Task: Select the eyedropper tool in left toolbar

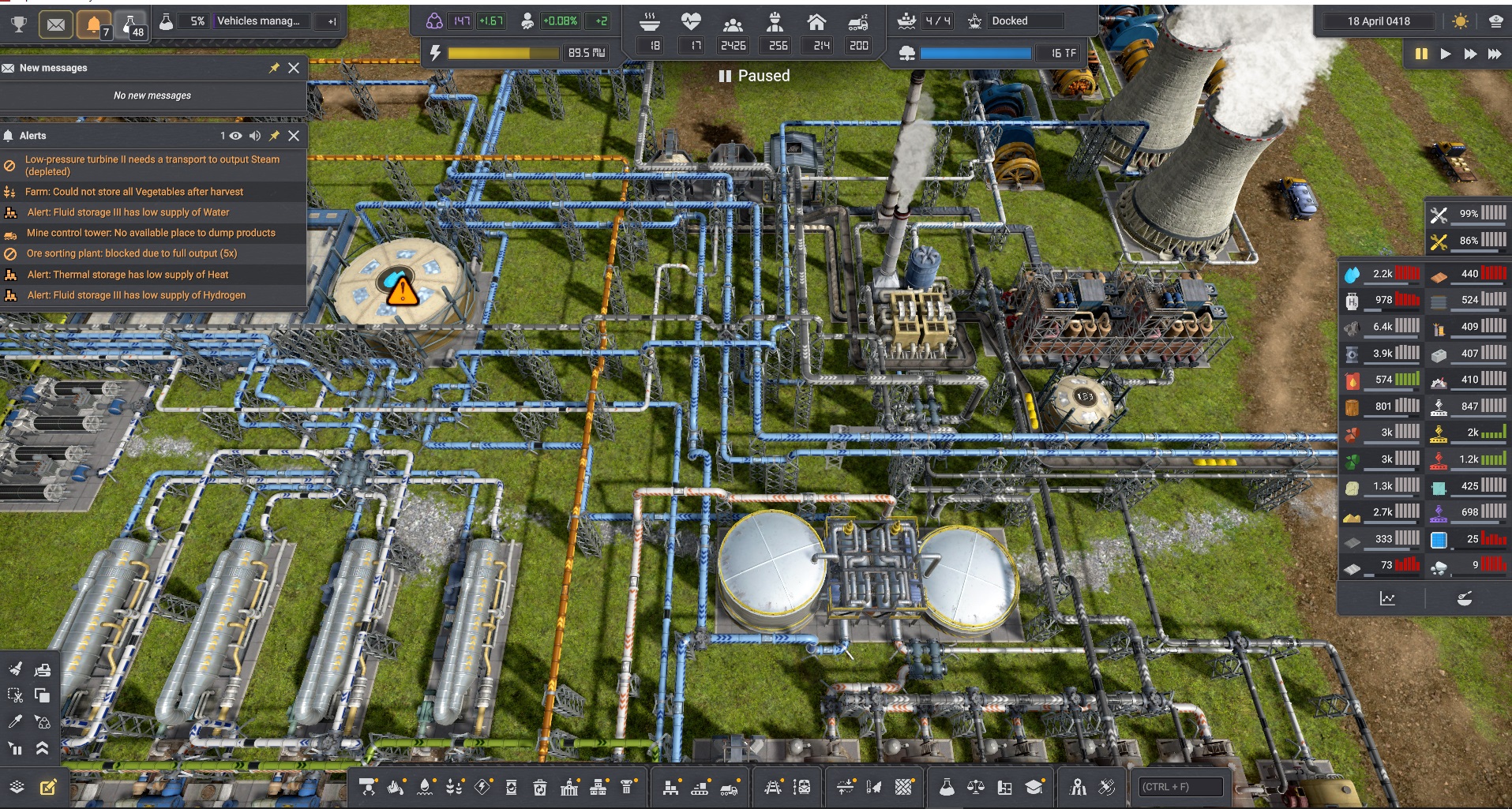Action: [x=15, y=721]
